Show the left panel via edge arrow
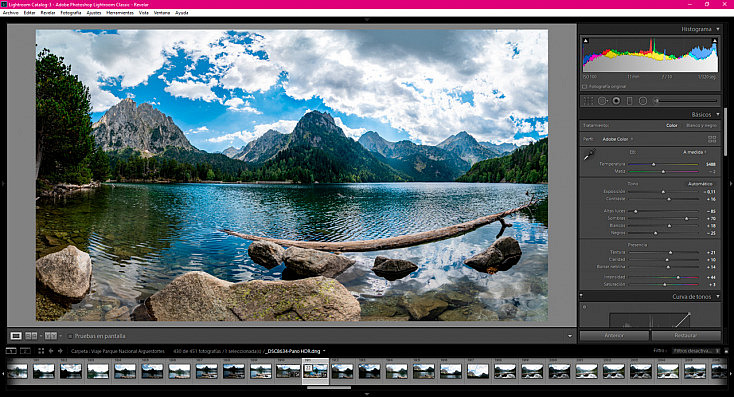The height and width of the screenshot is (397, 734). (x=3, y=184)
